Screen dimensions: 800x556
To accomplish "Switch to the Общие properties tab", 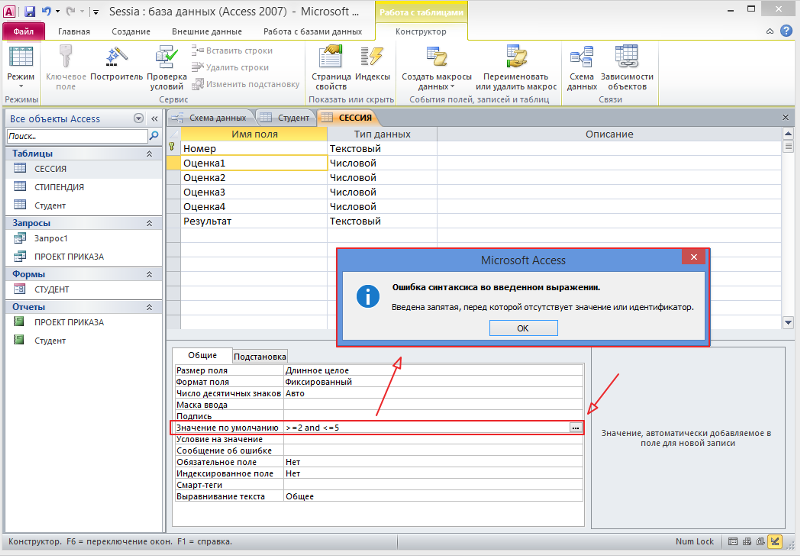I will (x=203, y=356).
